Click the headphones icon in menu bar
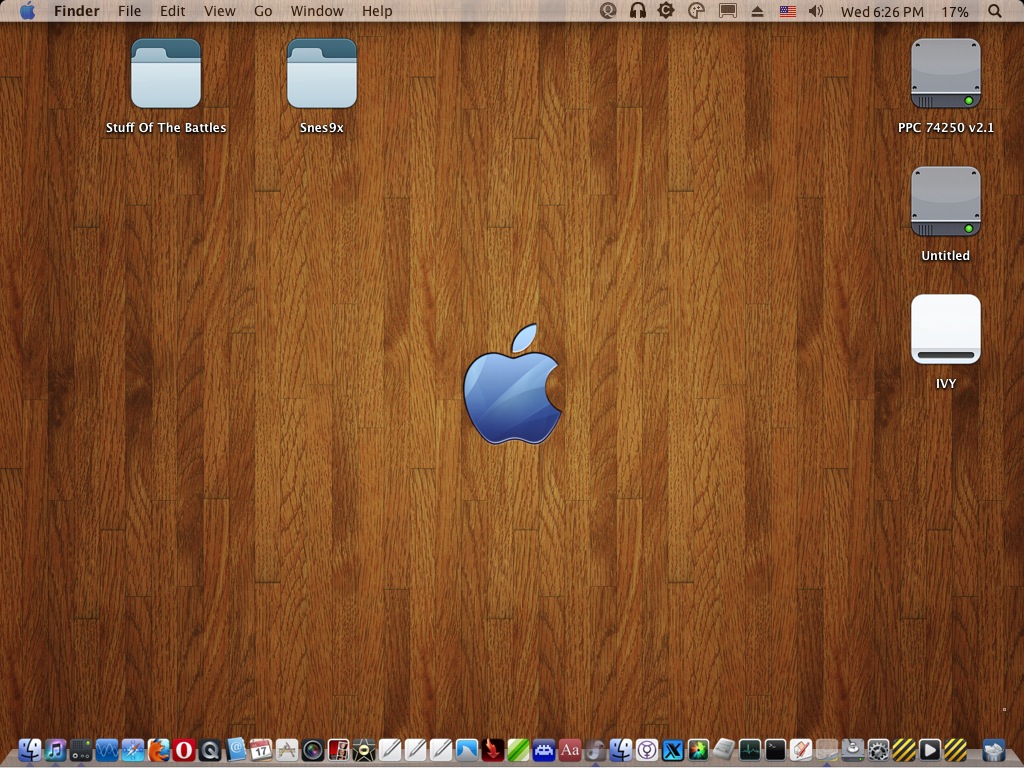 tap(638, 11)
